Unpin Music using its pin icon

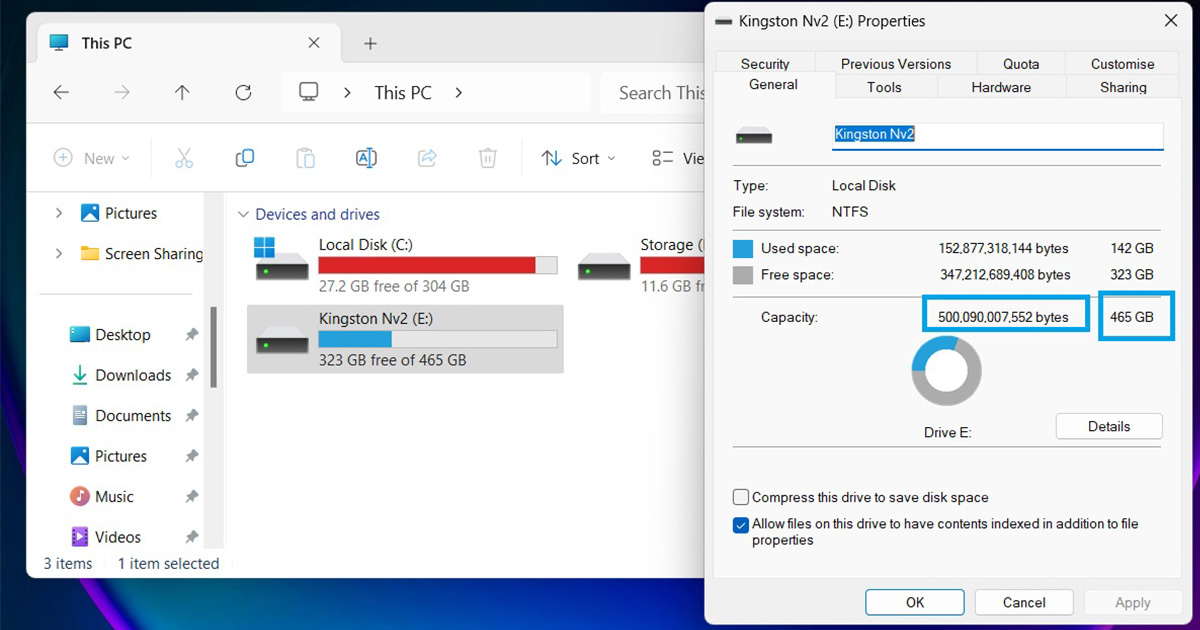pyautogui.click(x=191, y=497)
